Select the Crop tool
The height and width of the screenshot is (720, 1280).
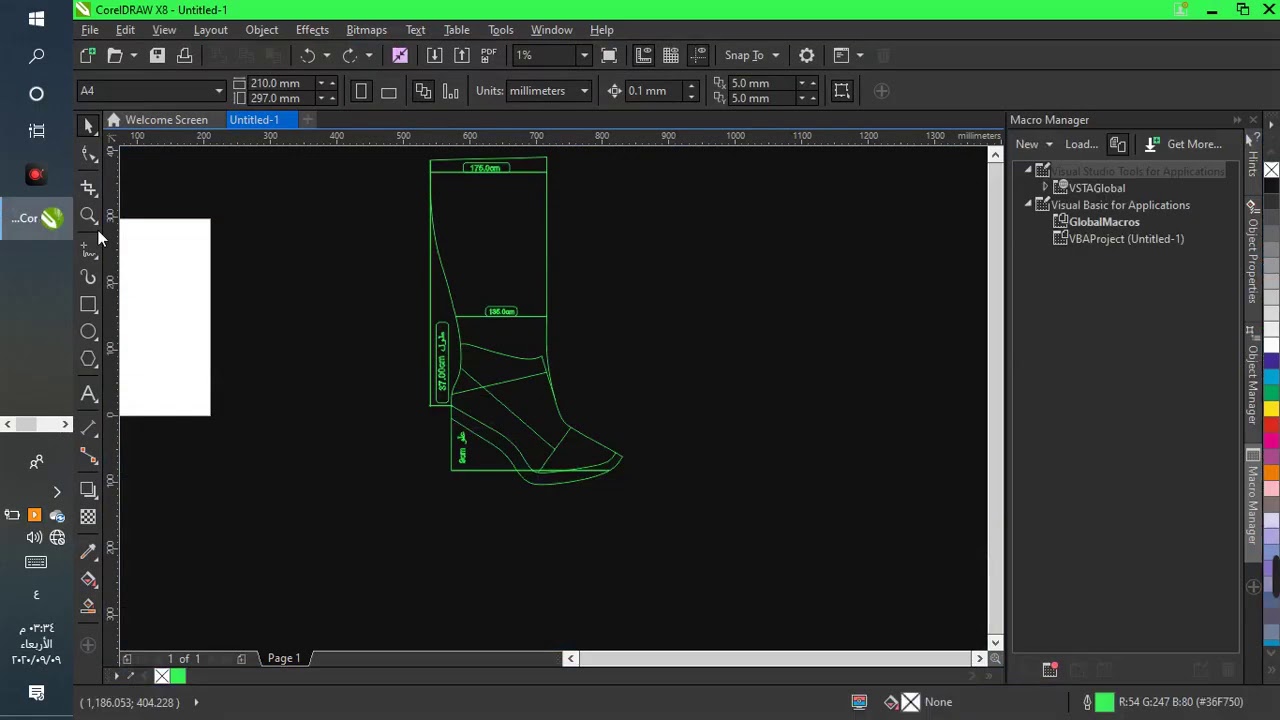pyautogui.click(x=89, y=187)
